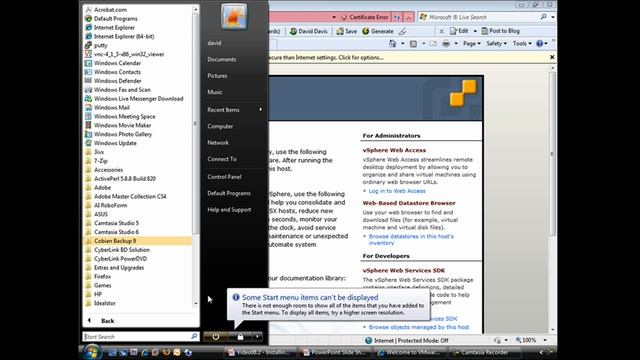Screen dimensions: 640x360
Task: Launch Default Programs in the programs list
Action: [115, 18]
